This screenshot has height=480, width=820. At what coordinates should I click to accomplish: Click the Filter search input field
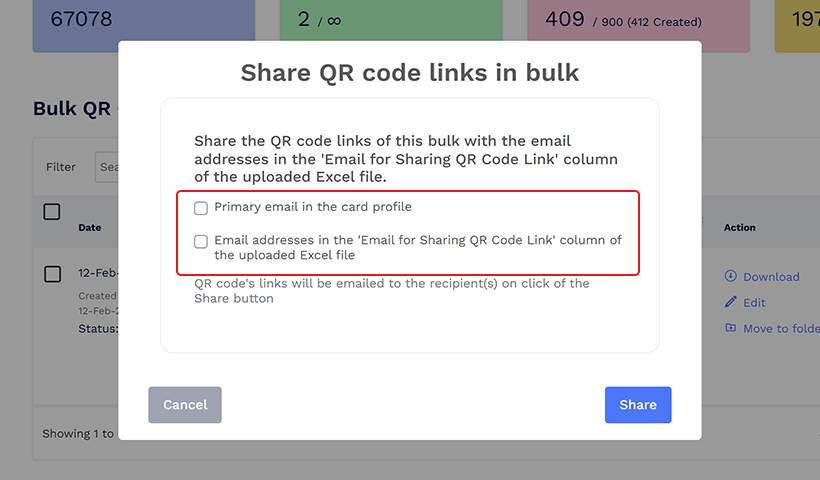pyautogui.click(x=106, y=167)
